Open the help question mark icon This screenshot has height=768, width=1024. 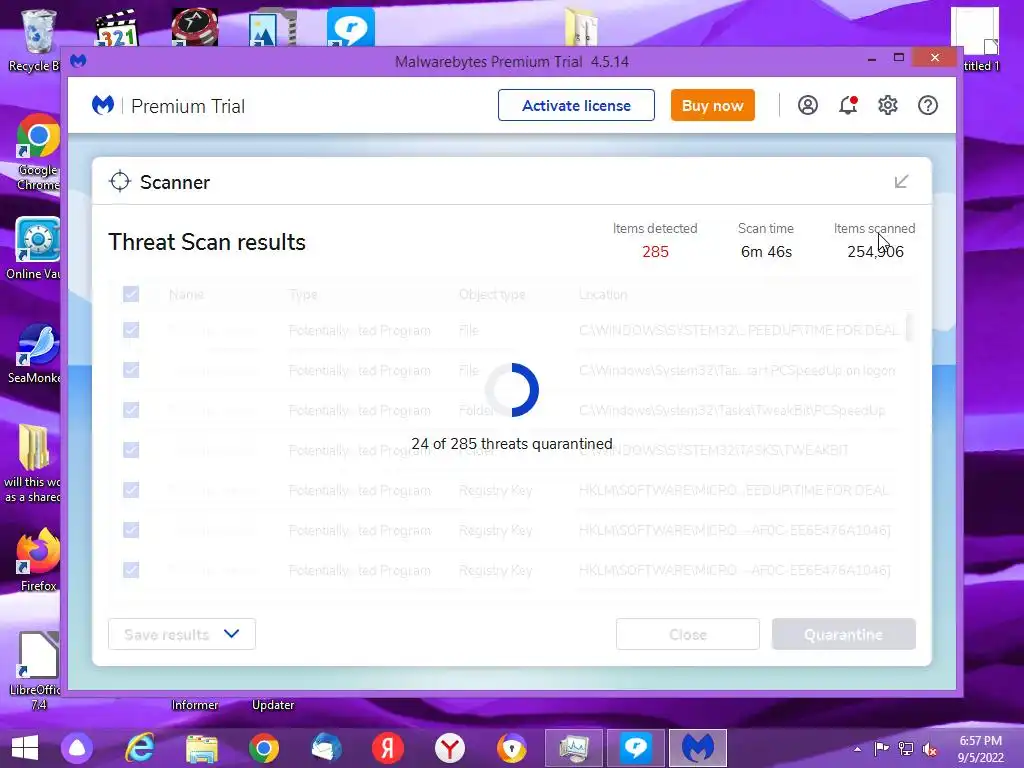[927, 105]
